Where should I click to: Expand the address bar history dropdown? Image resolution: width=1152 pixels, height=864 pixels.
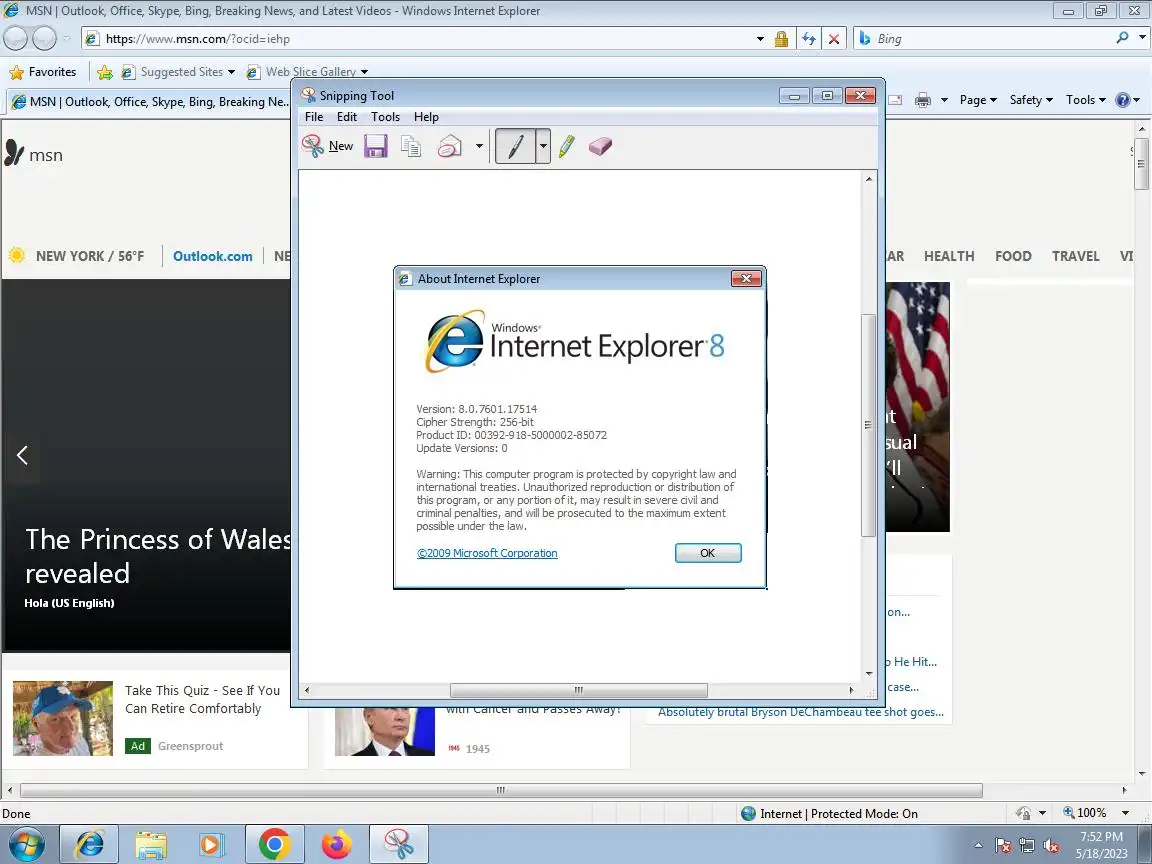[760, 39]
